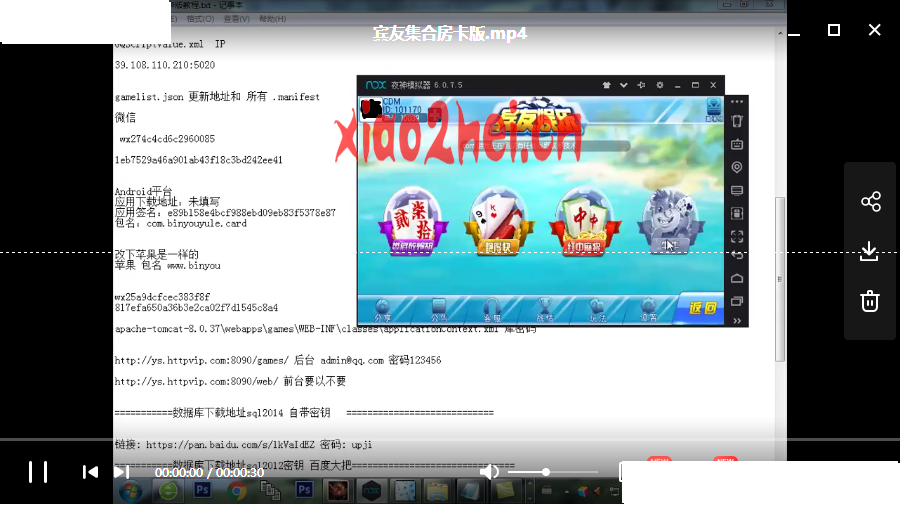Open the red 红中麻将 mahjong game
This screenshot has width=900, height=505.
[x=584, y=221]
